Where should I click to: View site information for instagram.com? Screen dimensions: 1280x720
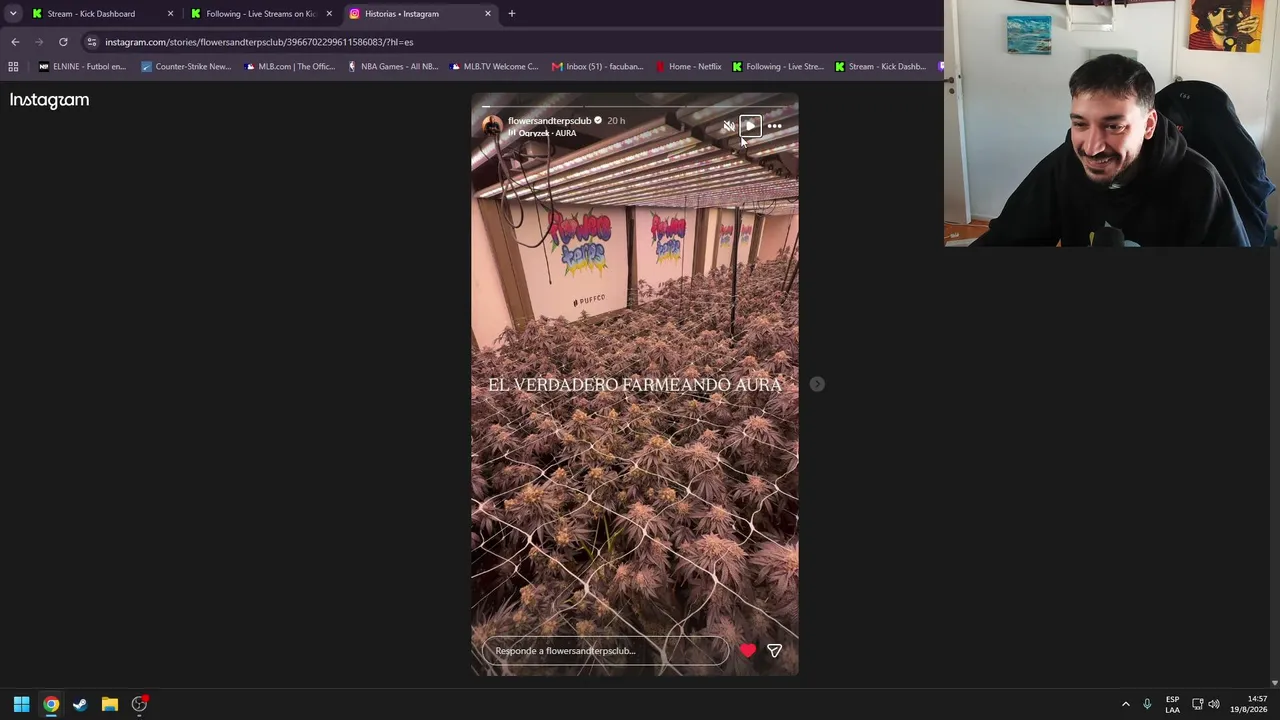[92, 42]
